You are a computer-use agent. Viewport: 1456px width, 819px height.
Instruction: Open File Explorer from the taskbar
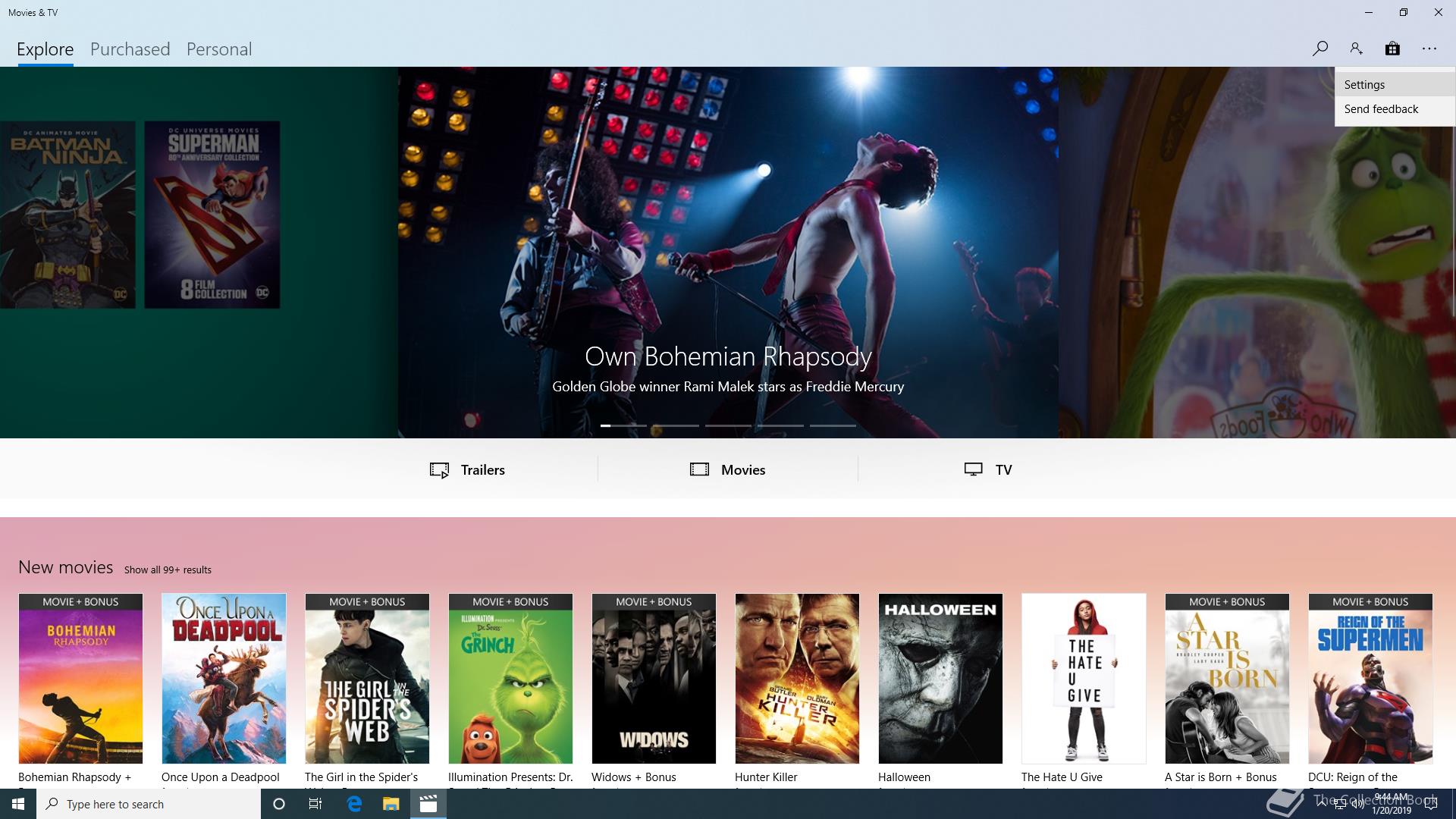(391, 804)
